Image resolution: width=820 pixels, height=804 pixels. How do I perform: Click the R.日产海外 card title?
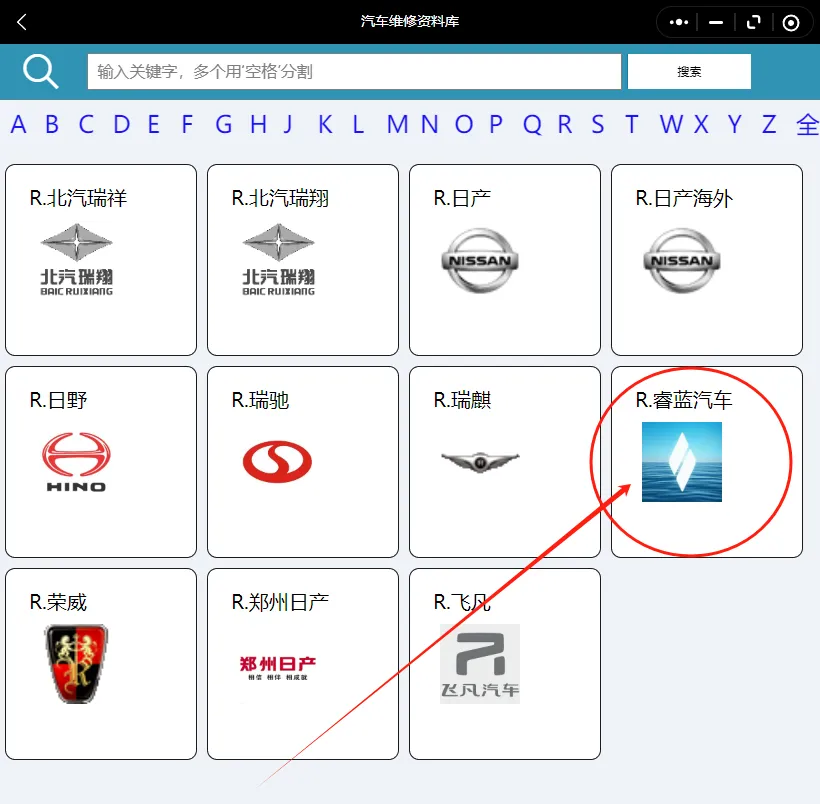coord(684,199)
